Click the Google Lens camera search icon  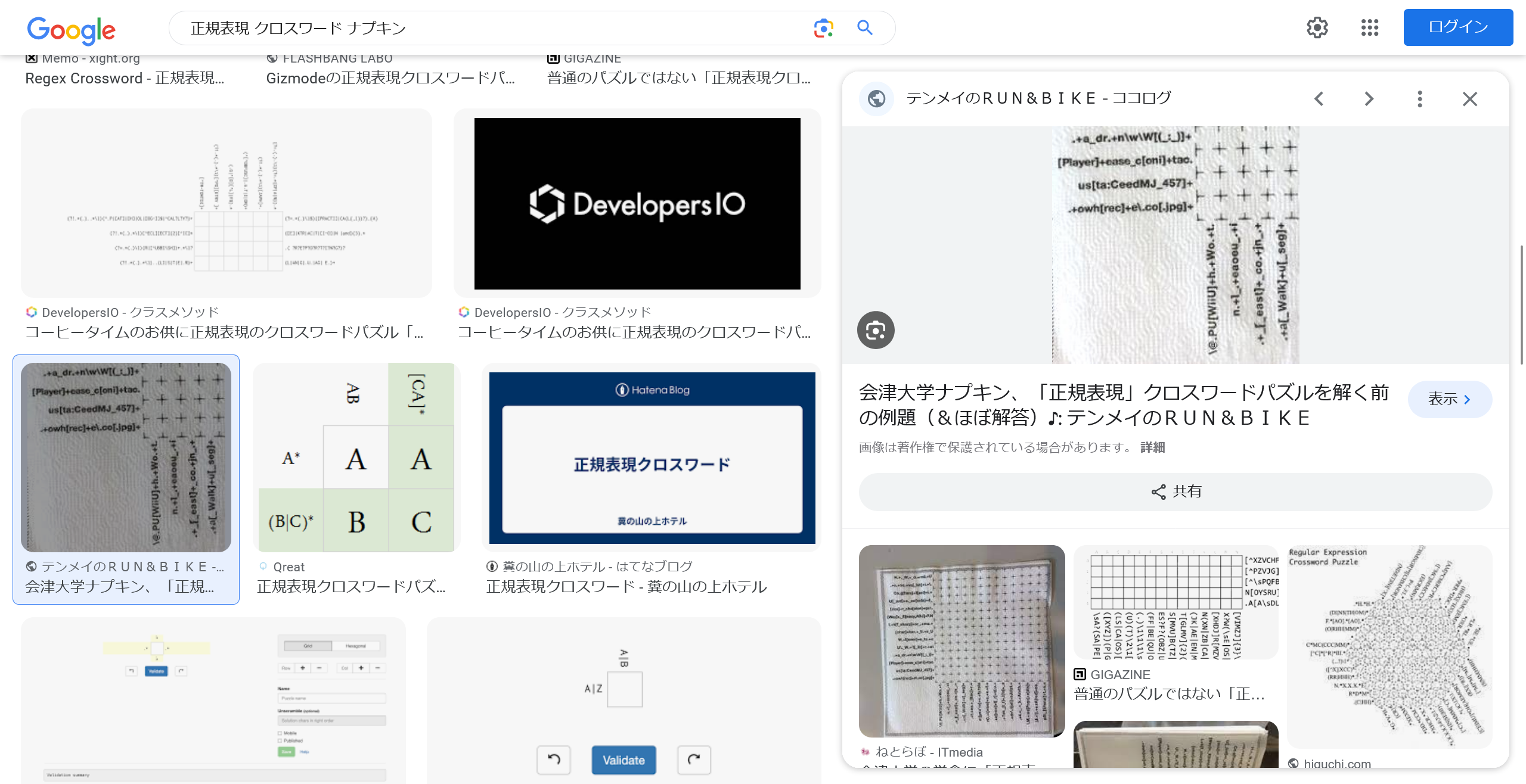tap(823, 28)
